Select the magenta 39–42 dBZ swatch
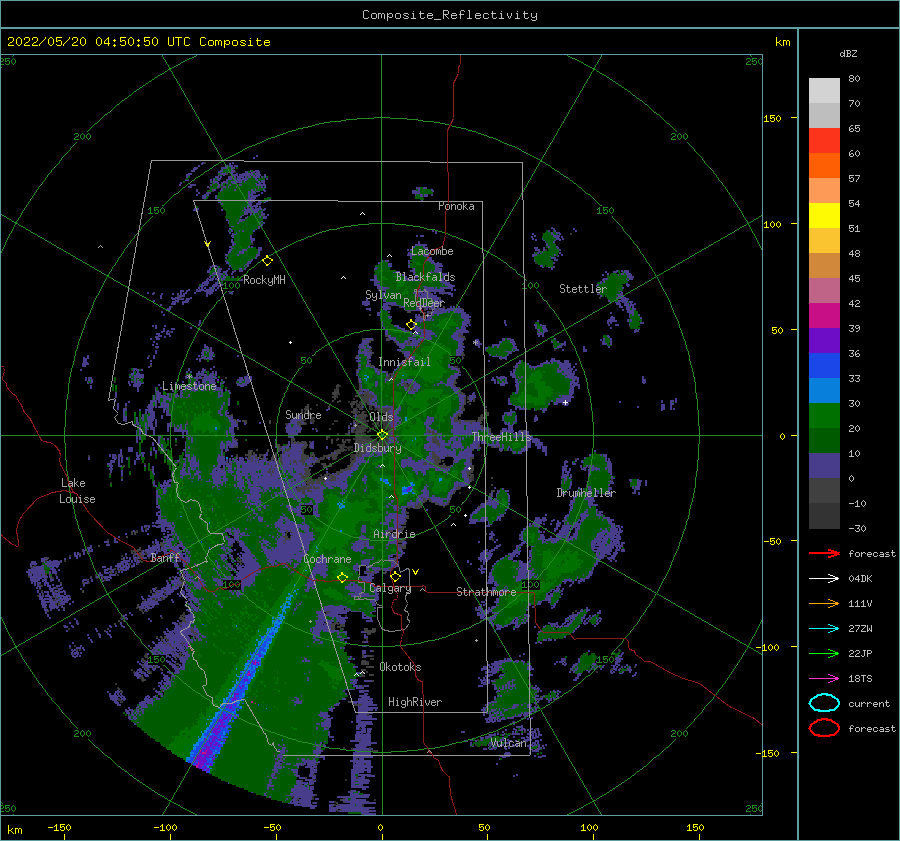This screenshot has height=841, width=900. 824,316
